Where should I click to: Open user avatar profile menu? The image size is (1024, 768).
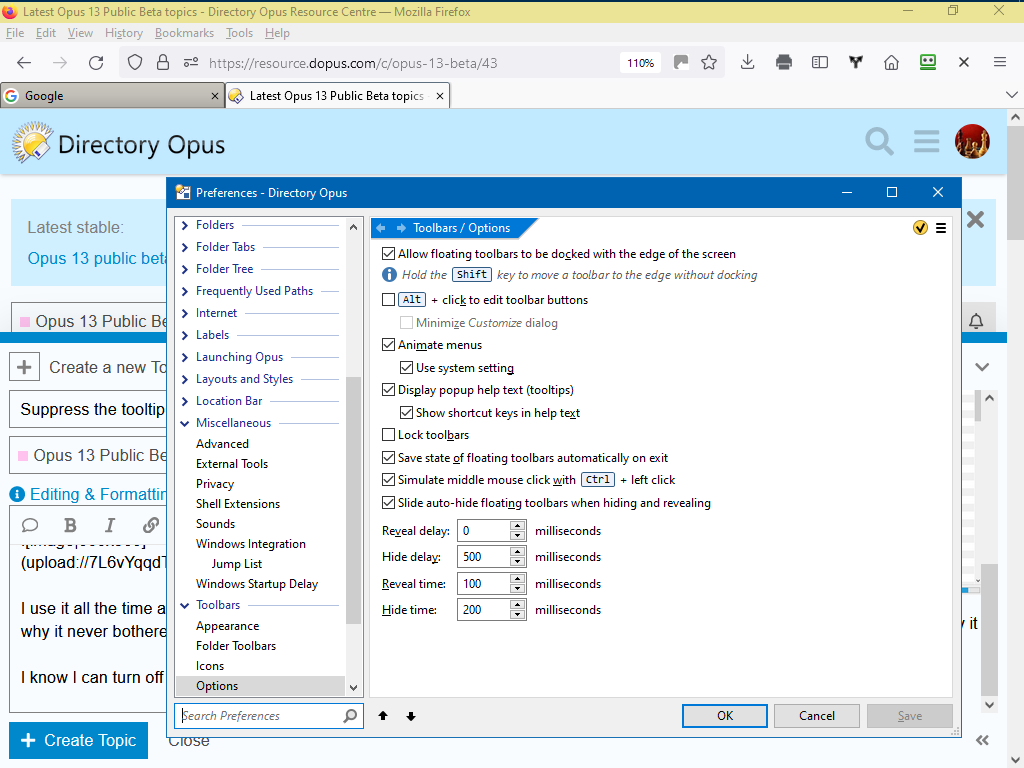[972, 142]
